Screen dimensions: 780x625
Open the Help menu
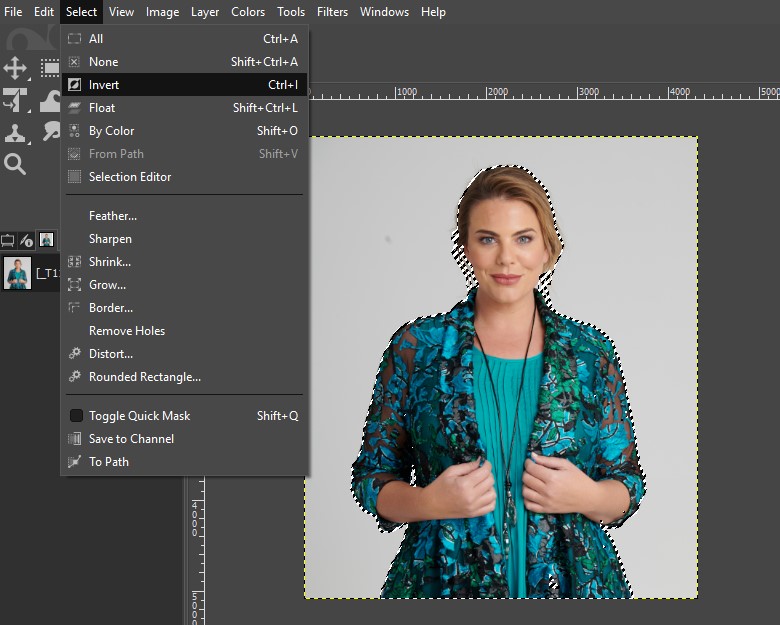tap(433, 11)
